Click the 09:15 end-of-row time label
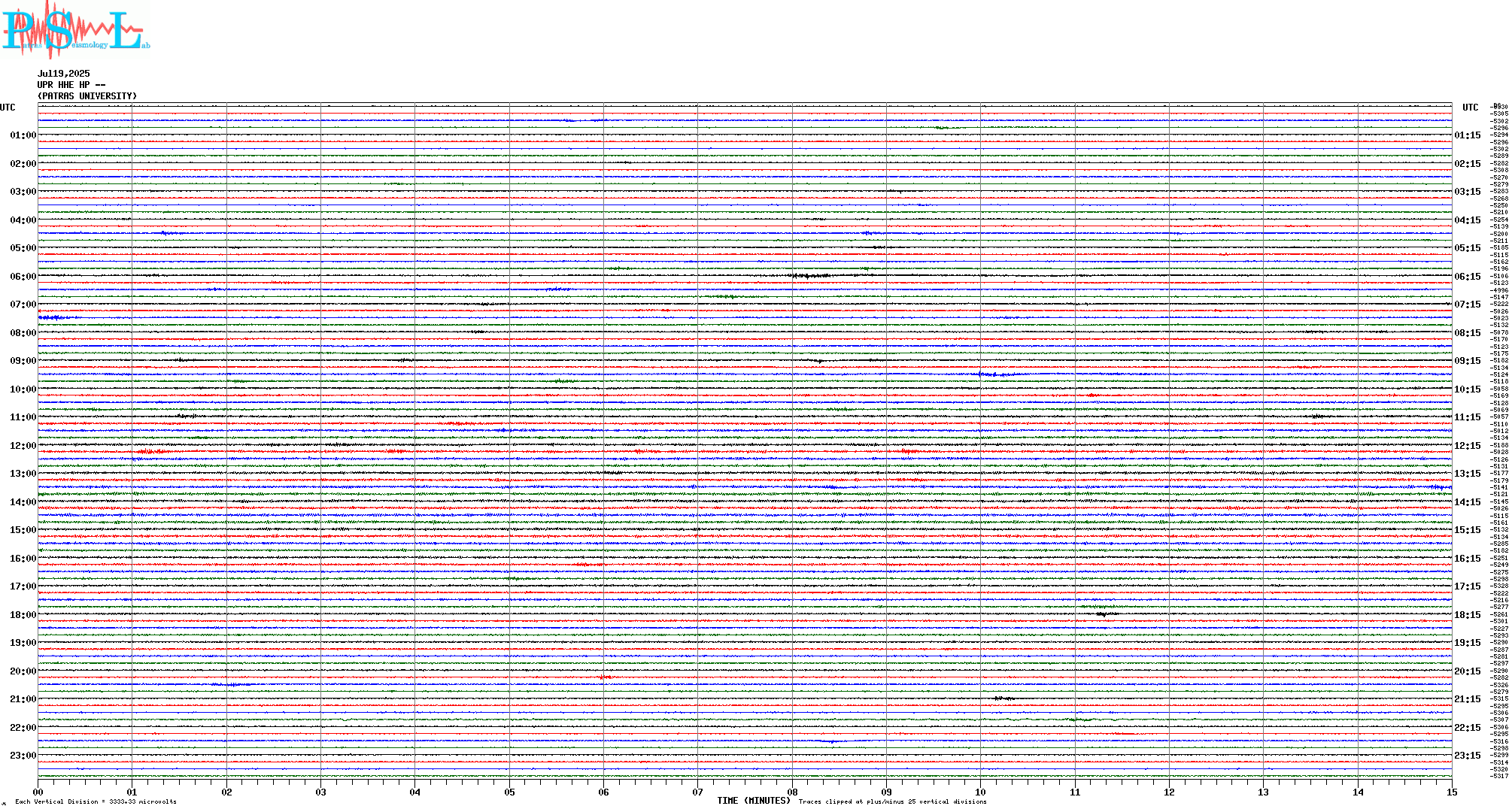1512x812 pixels. pos(1468,361)
